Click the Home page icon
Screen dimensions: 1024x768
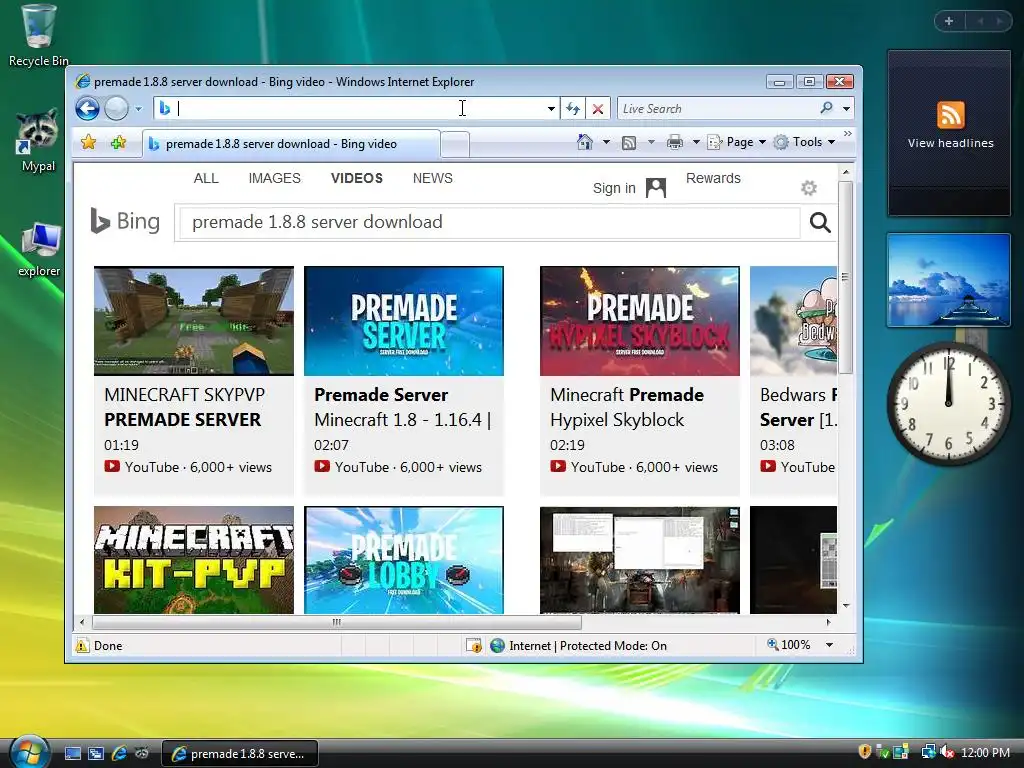[x=584, y=142]
